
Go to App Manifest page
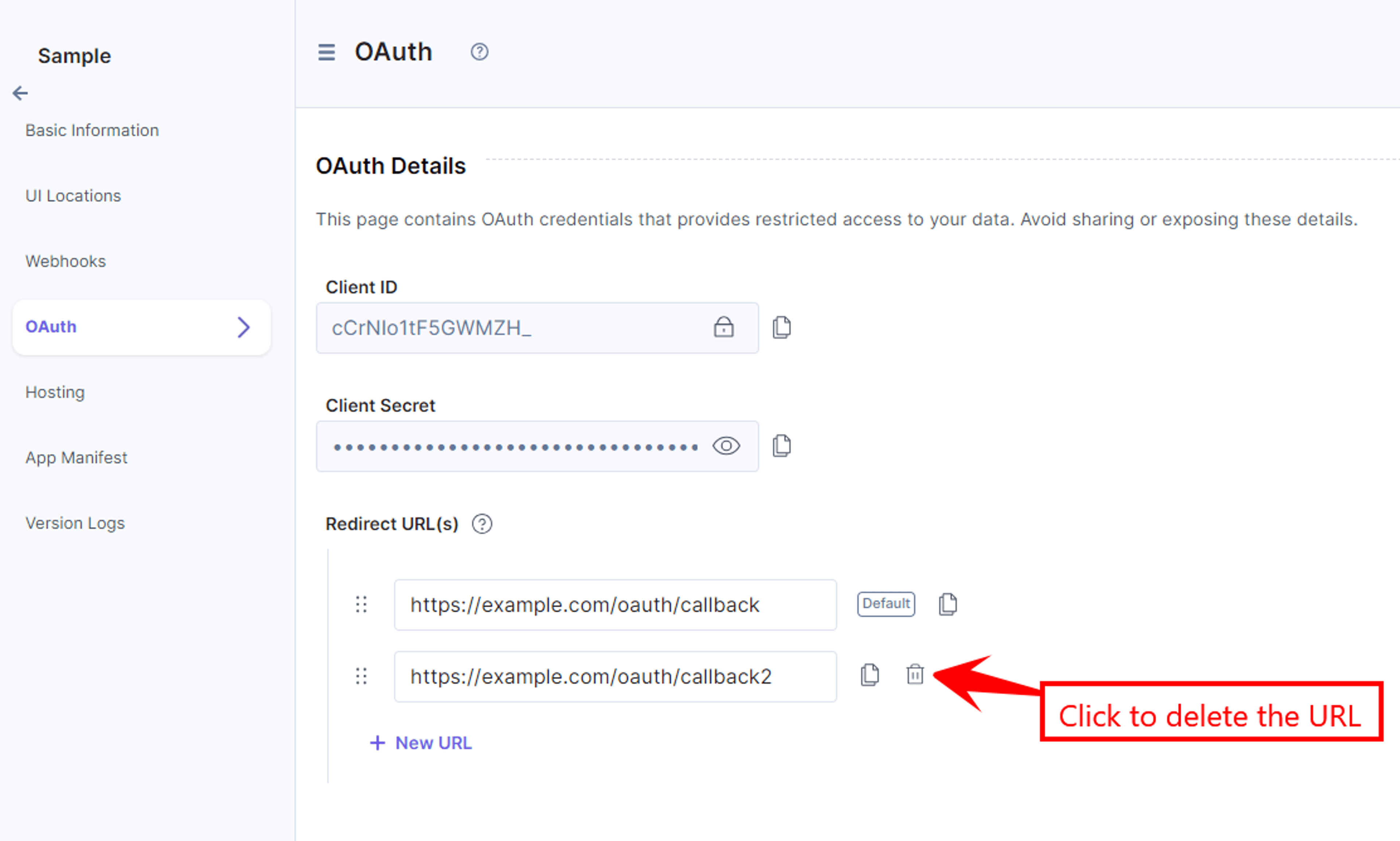click(77, 458)
